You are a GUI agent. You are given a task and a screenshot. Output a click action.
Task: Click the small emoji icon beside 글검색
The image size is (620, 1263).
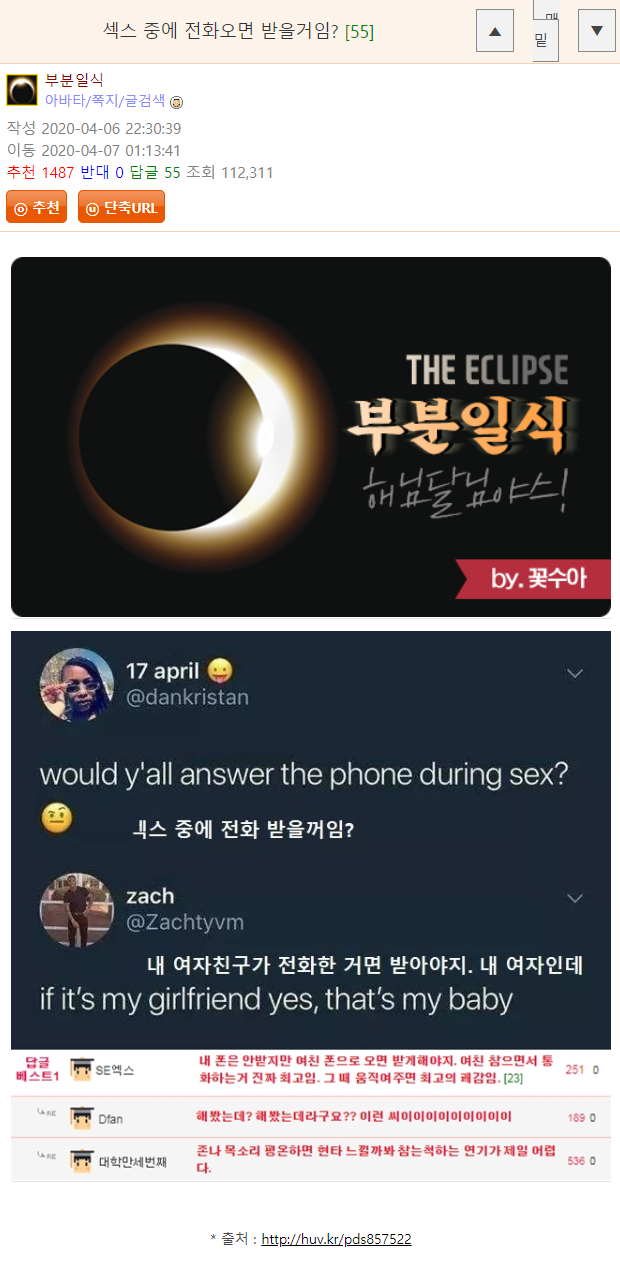[x=177, y=102]
